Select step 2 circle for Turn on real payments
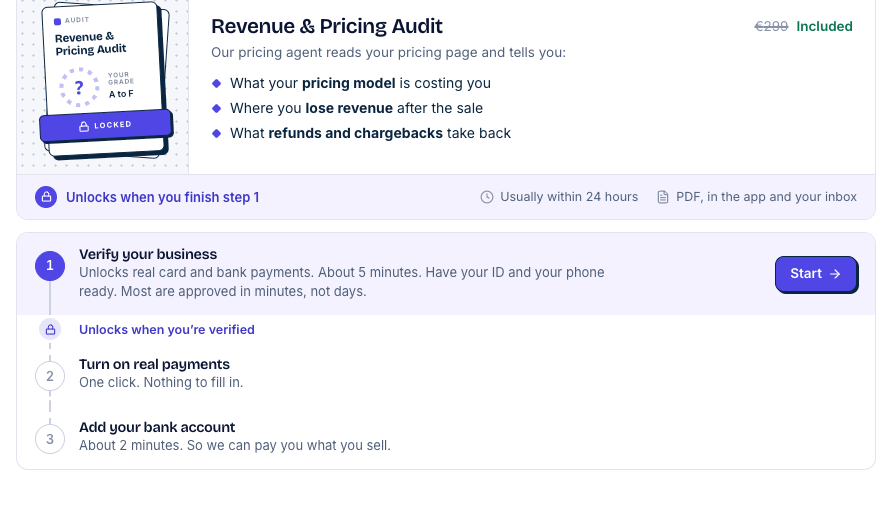Screen dimensions: 892x532 tap(50, 376)
